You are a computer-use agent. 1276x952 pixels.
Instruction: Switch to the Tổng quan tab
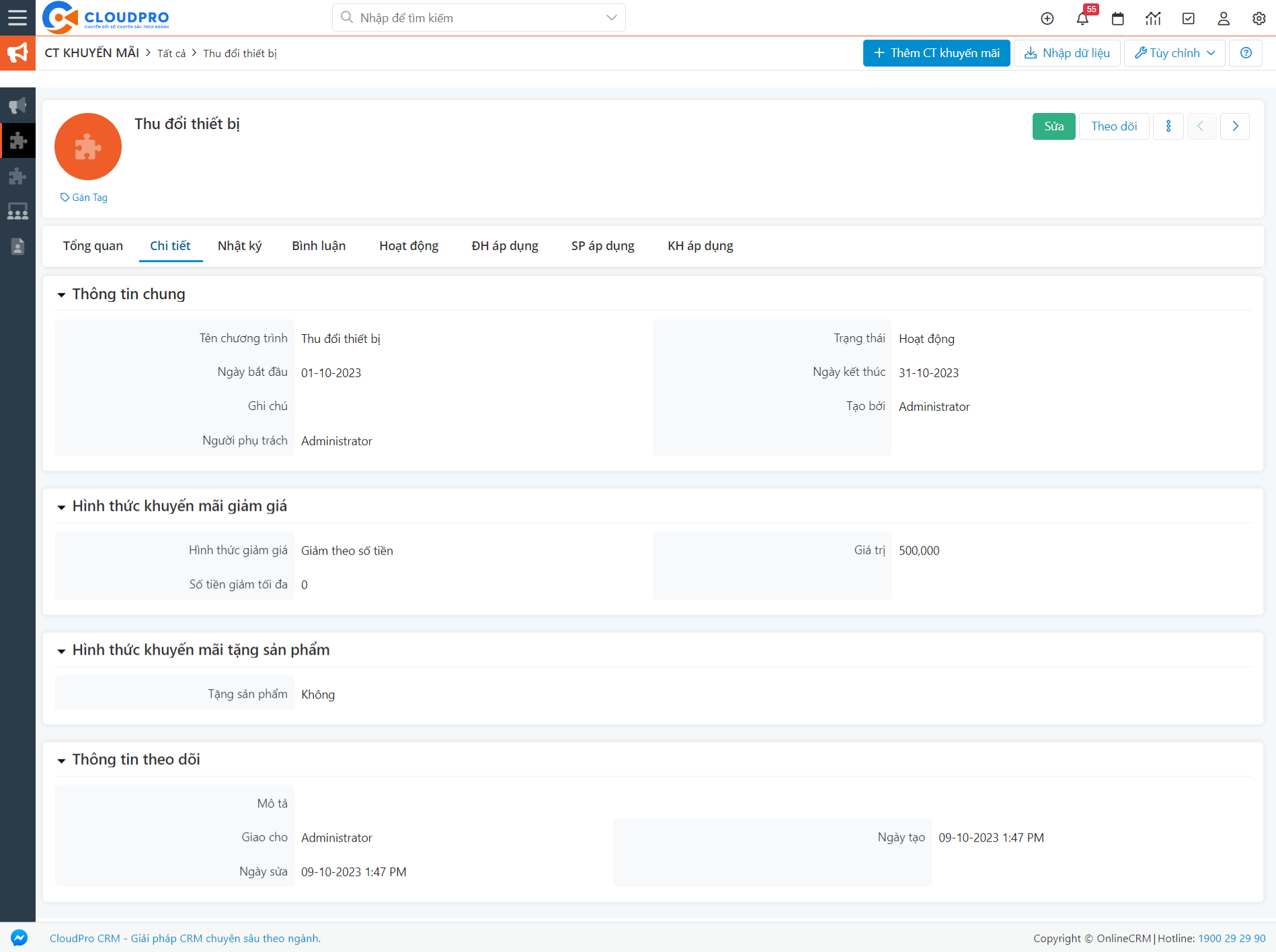(93, 246)
